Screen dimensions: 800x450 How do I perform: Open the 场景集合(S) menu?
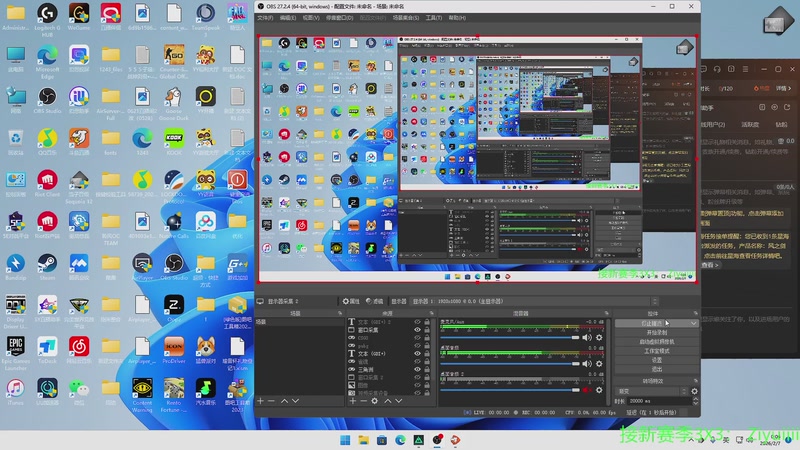point(406,18)
